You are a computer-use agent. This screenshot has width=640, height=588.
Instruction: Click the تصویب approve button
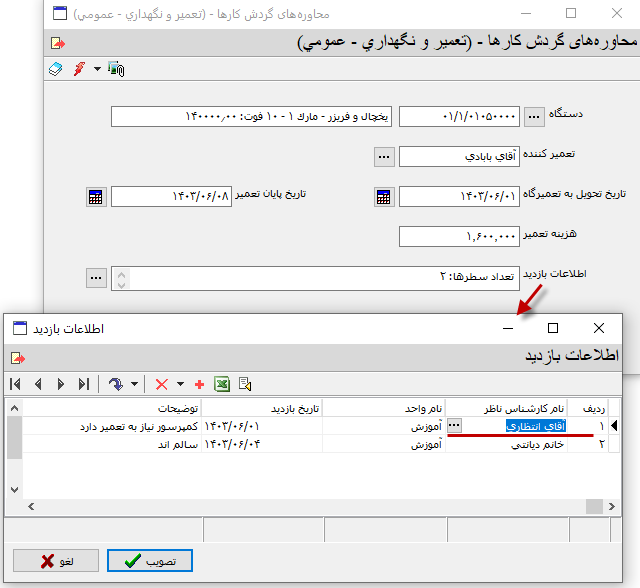point(149,561)
